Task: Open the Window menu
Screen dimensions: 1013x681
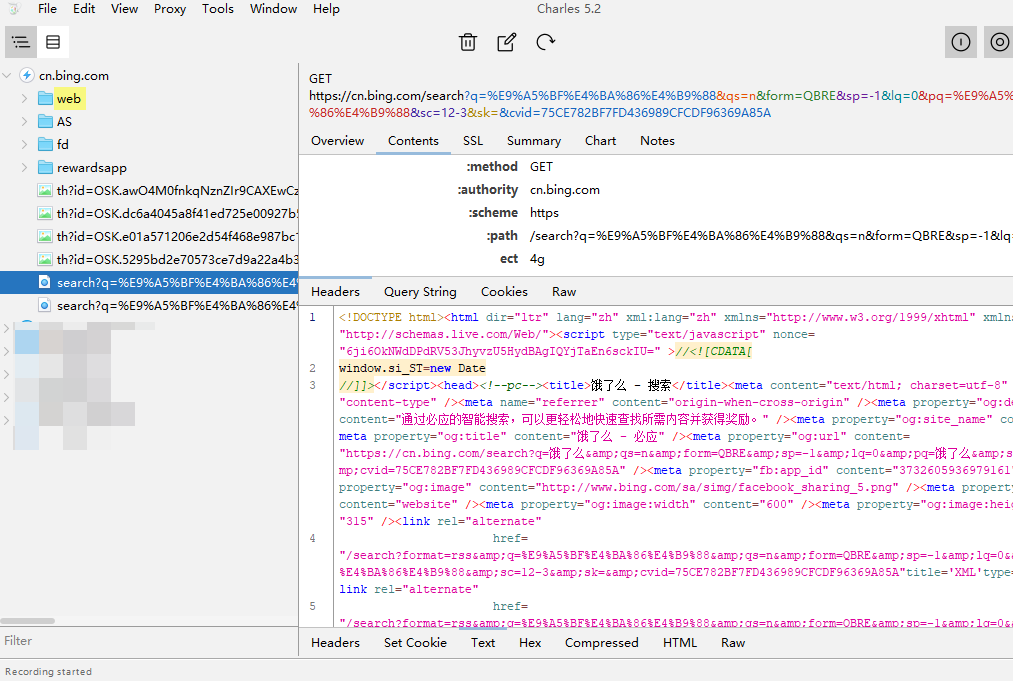Action: (x=273, y=8)
